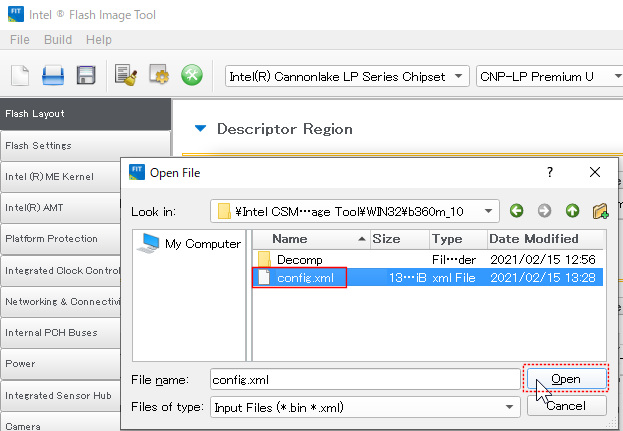
Task: Create new folder icon in dialog
Action: 600,211
